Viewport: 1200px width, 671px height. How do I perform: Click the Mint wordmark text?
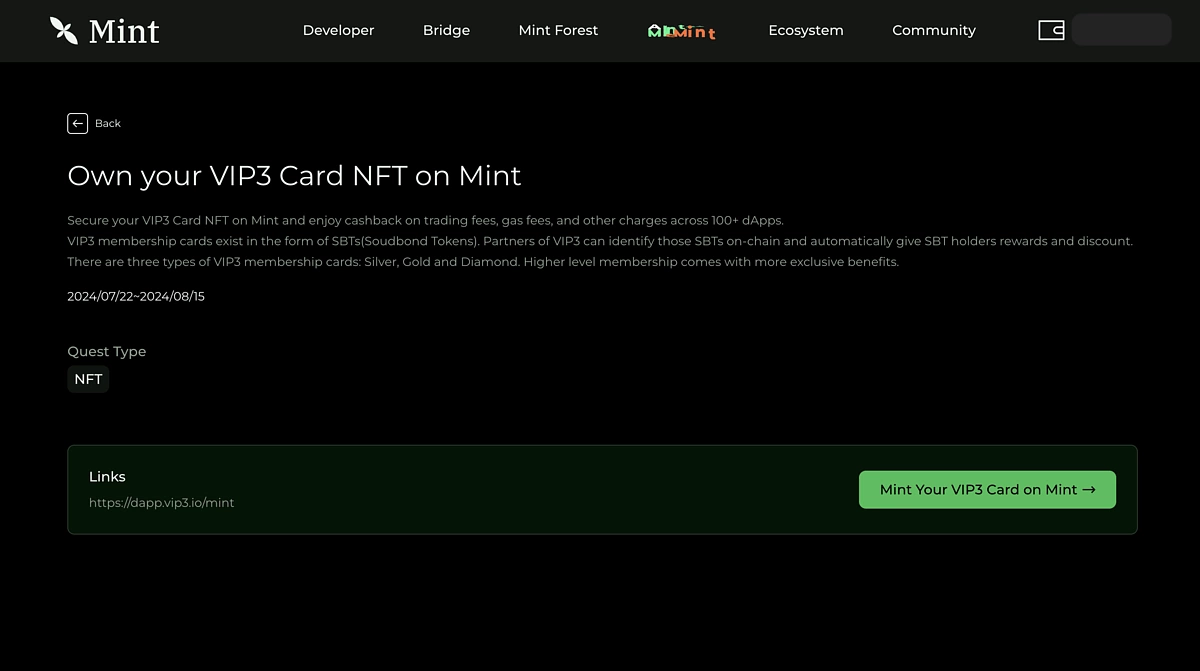click(124, 31)
